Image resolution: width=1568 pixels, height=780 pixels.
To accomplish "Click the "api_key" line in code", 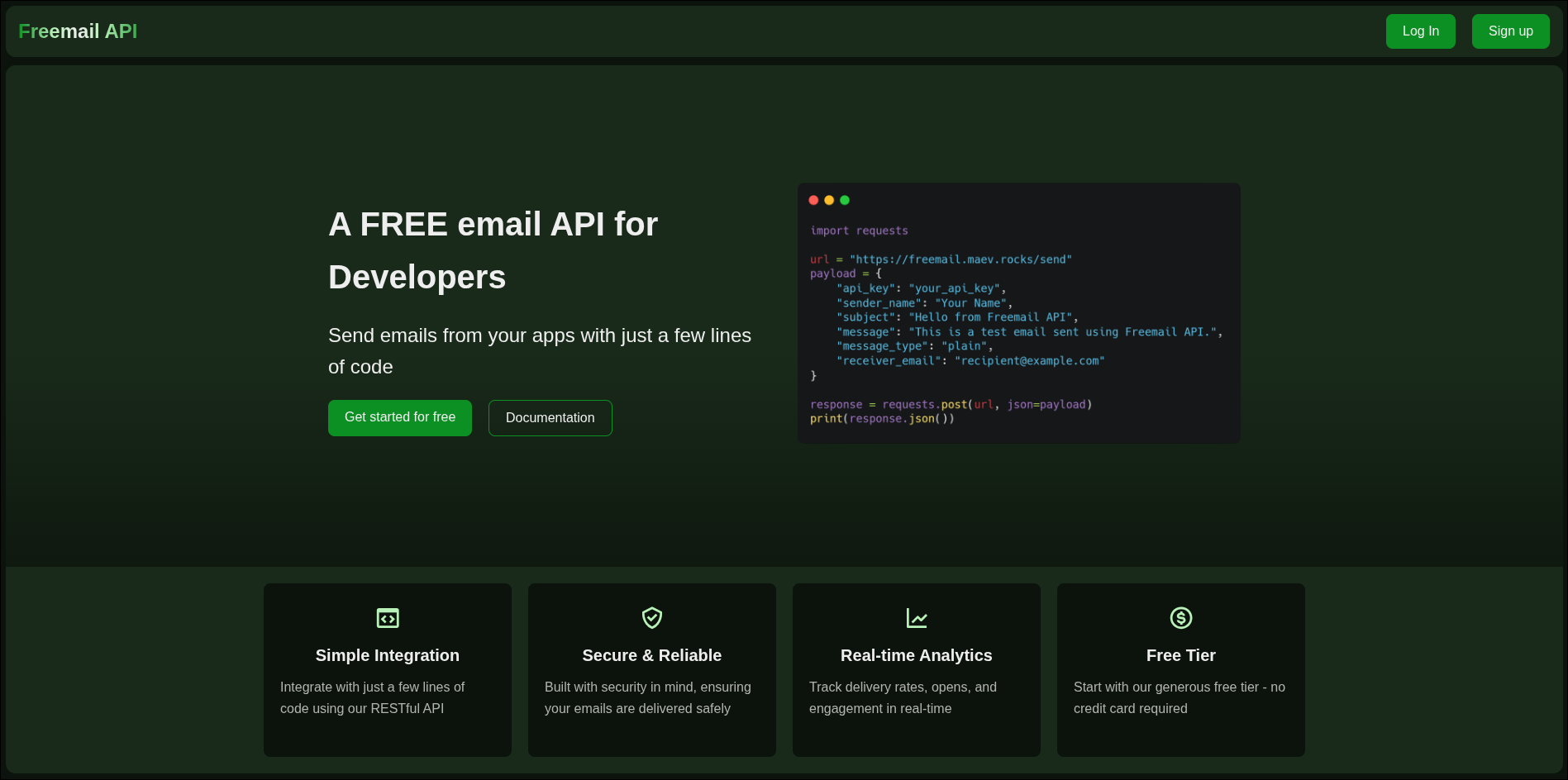I will click(x=921, y=288).
